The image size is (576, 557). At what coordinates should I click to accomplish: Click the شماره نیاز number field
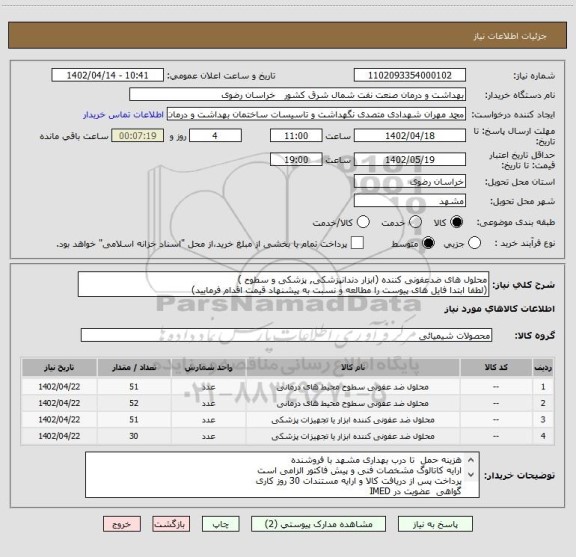(x=410, y=75)
